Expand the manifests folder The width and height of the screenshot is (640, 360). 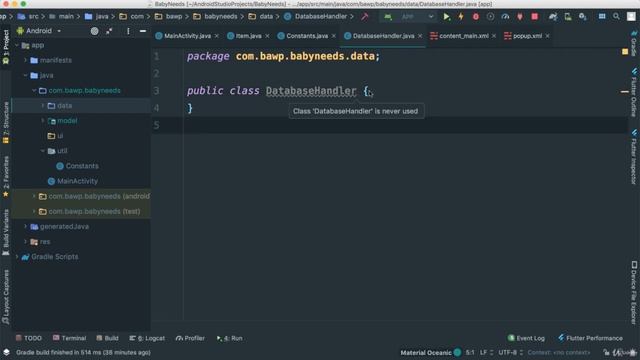click(x=25, y=60)
